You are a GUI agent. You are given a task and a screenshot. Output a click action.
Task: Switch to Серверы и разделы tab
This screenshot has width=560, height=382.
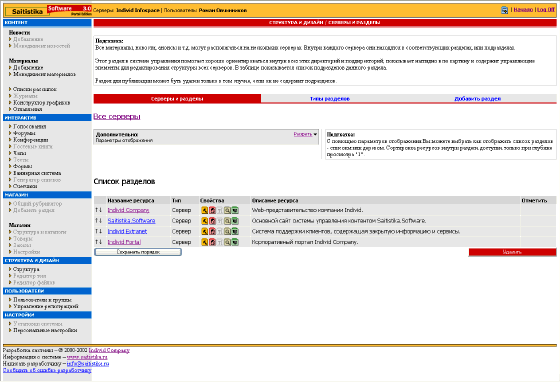177,99
